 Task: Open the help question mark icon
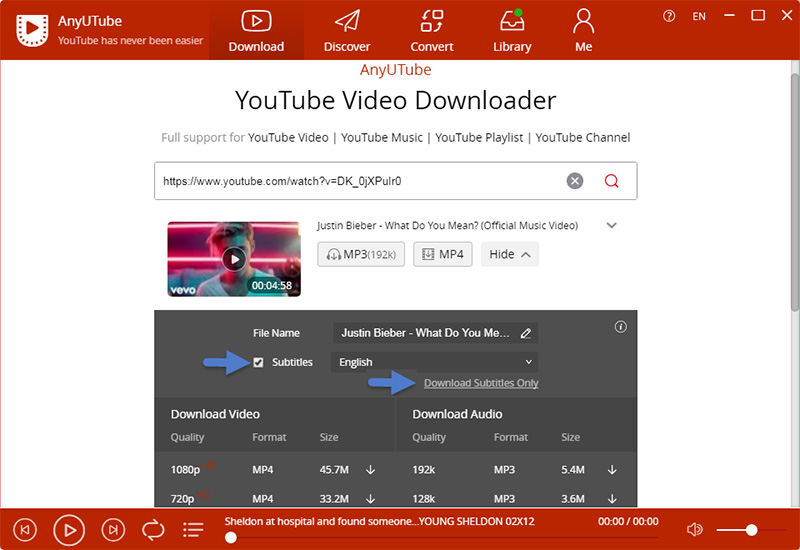pos(669,16)
